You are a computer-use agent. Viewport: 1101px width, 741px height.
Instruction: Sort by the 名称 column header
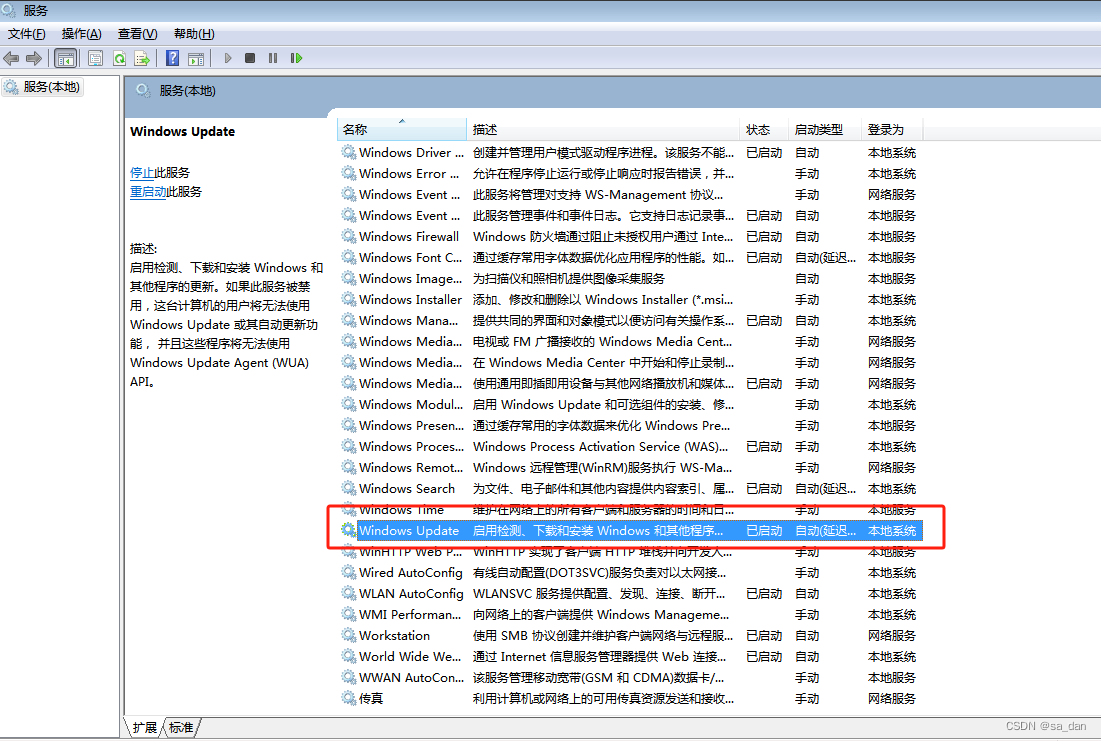coord(402,129)
